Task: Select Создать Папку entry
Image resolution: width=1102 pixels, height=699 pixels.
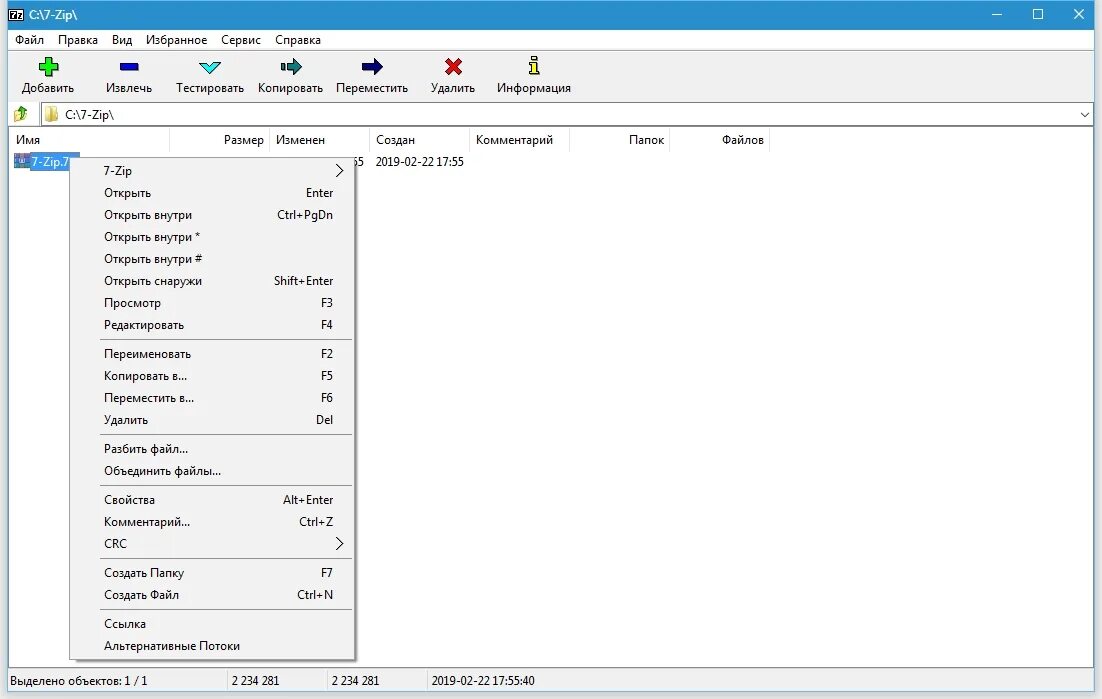Action: point(212,573)
